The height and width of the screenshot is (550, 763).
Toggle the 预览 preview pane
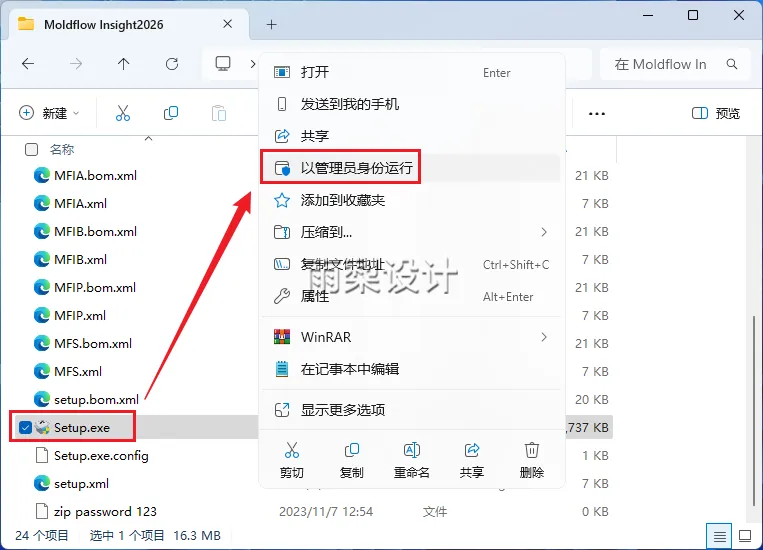(x=716, y=113)
